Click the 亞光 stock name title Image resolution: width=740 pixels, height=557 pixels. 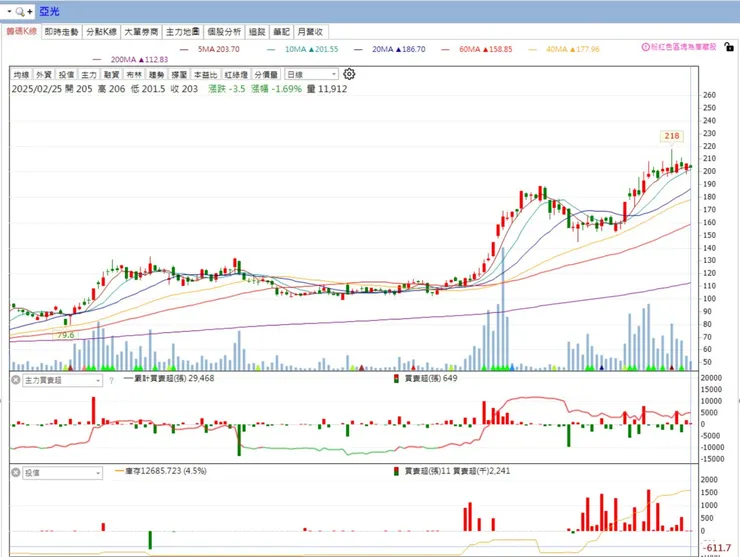(49, 12)
